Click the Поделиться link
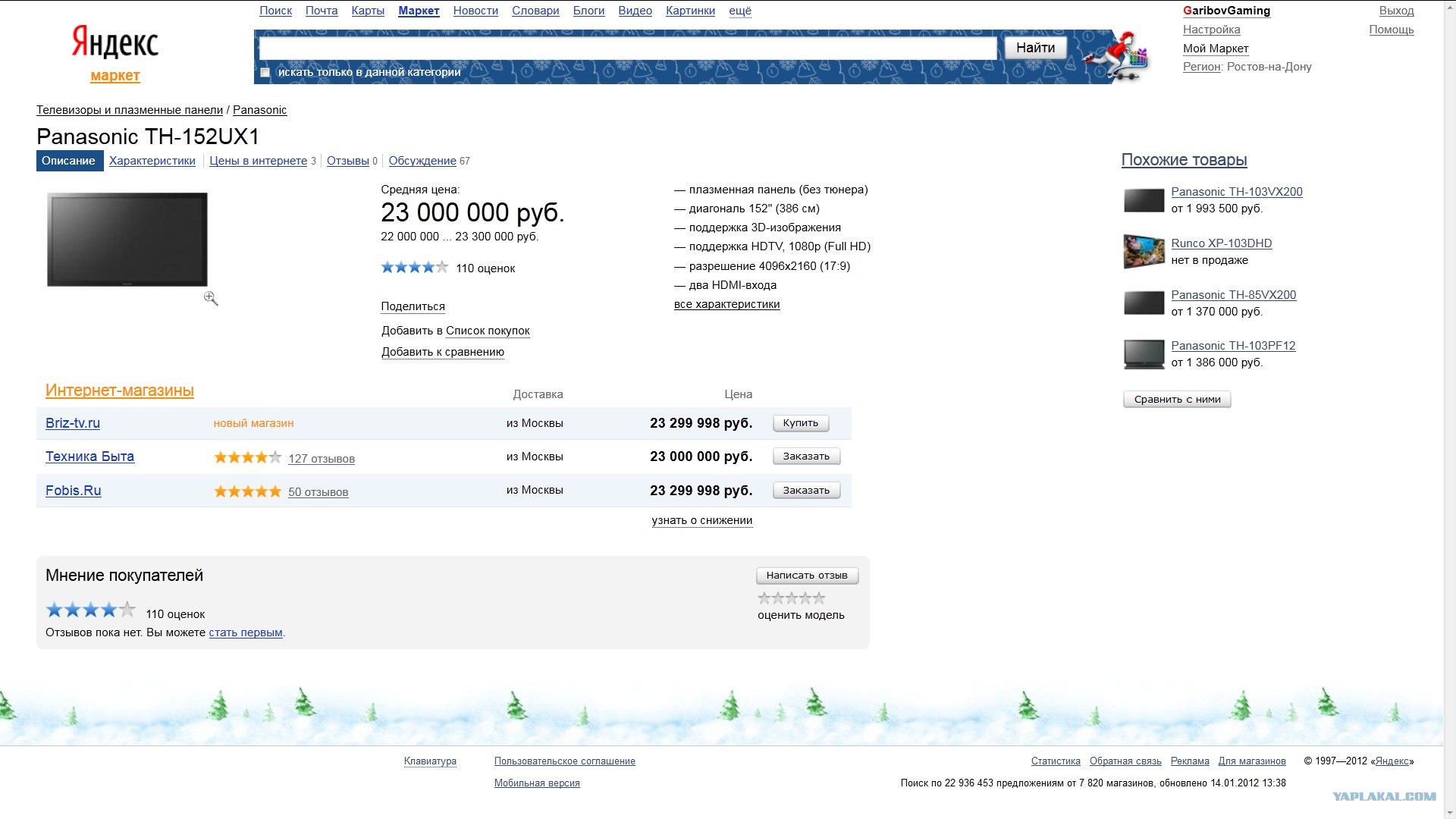This screenshot has width=1456, height=819. (x=413, y=306)
